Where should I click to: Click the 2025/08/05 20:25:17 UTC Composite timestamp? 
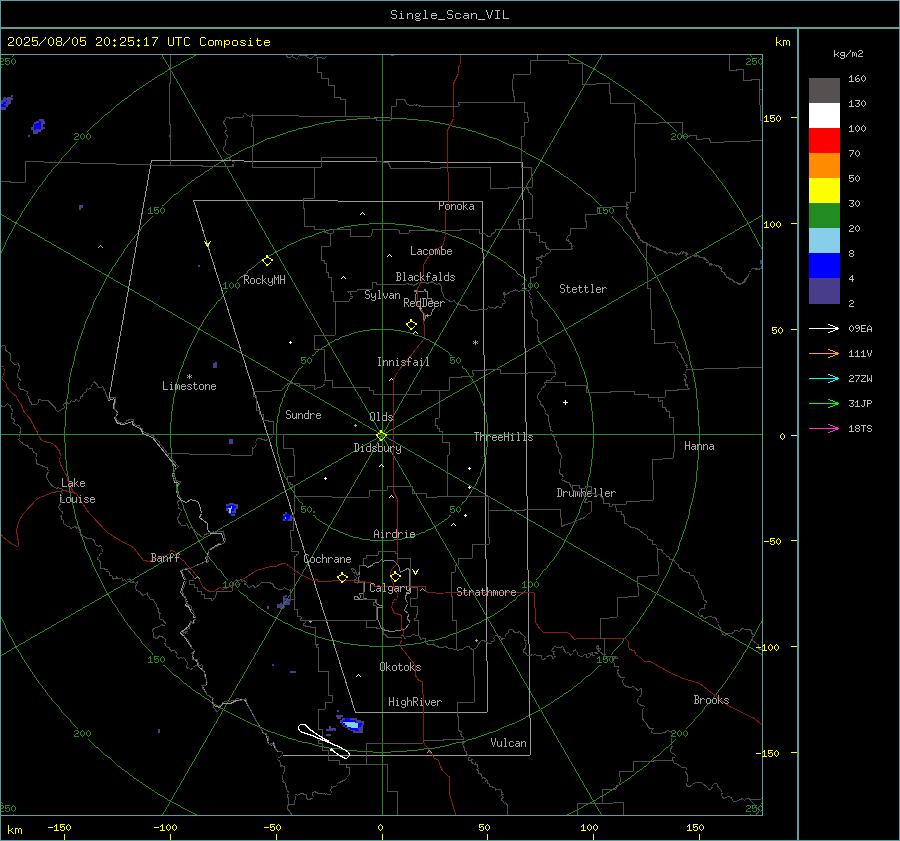click(138, 42)
